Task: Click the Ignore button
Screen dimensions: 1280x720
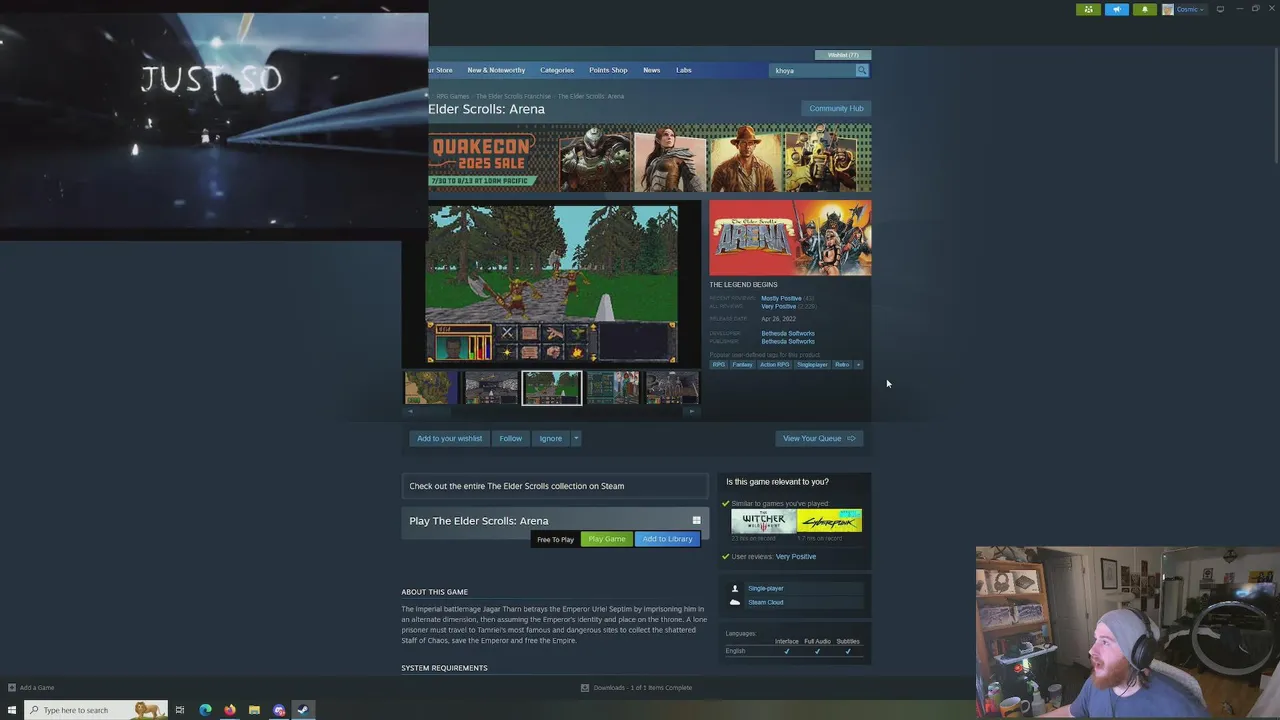Action: 551,438
